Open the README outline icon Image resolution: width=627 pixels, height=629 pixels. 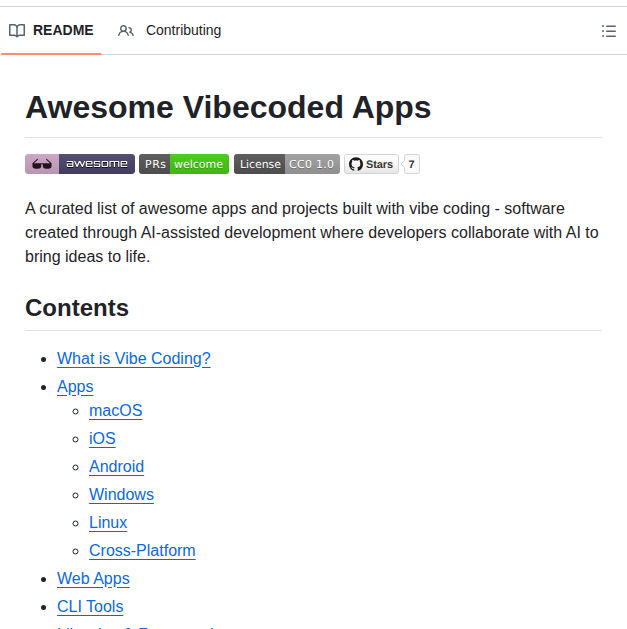click(x=609, y=31)
